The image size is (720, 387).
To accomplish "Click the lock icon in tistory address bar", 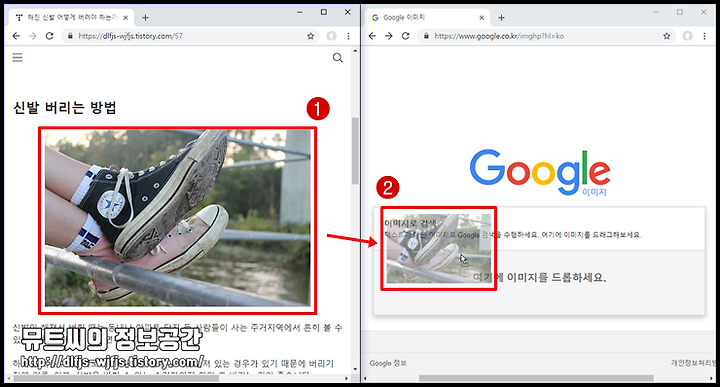I will [70, 36].
